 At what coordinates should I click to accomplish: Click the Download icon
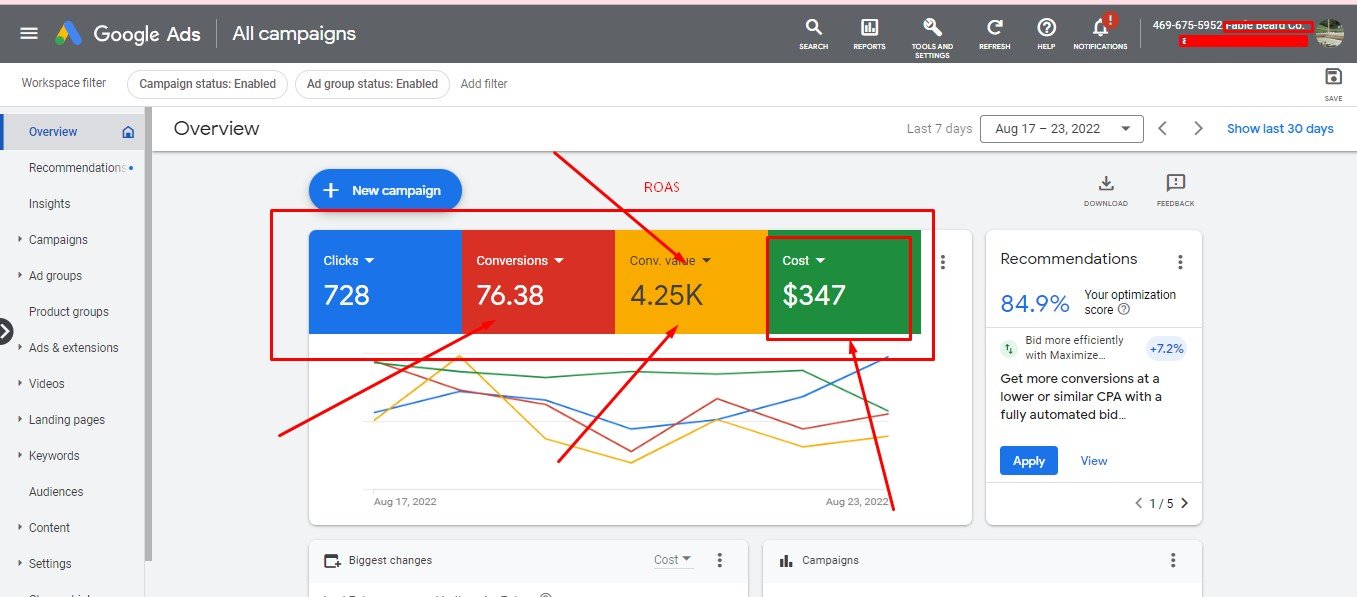click(x=1105, y=184)
